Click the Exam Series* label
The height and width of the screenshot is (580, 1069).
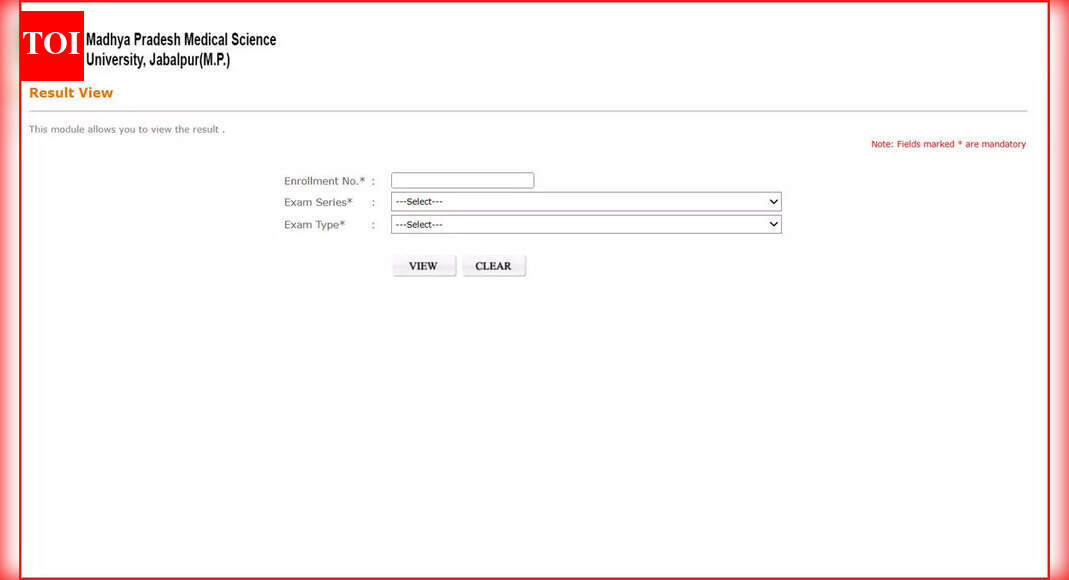318,202
